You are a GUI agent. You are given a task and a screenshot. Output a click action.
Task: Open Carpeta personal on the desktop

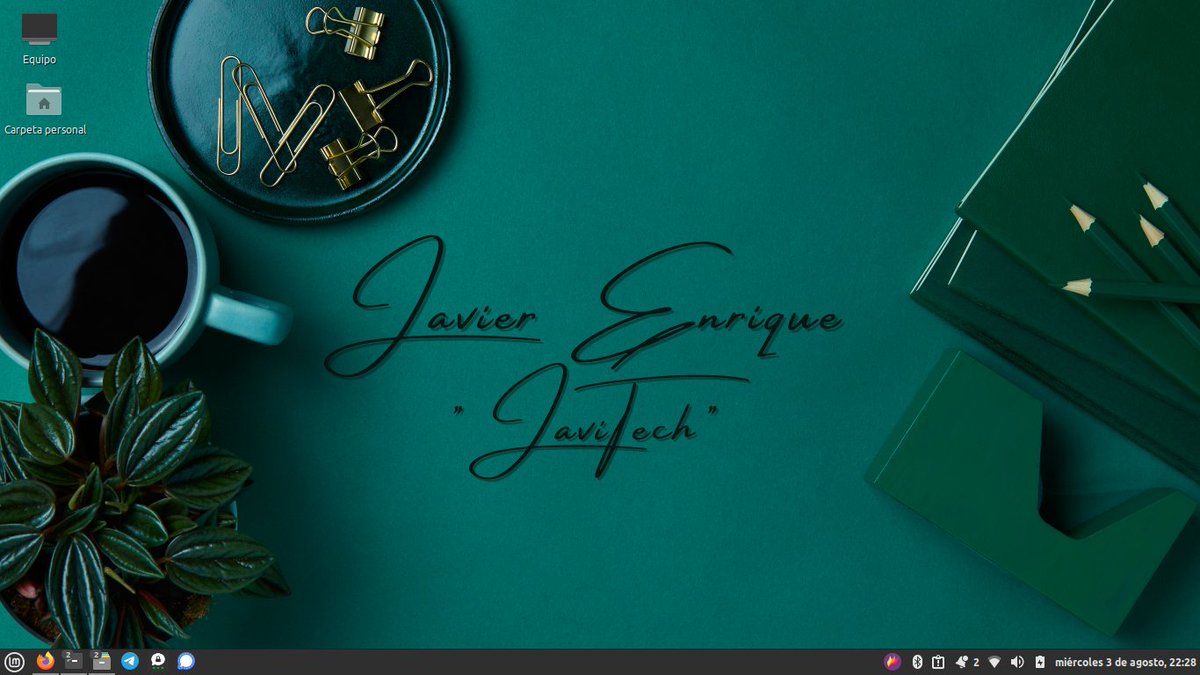(x=45, y=105)
